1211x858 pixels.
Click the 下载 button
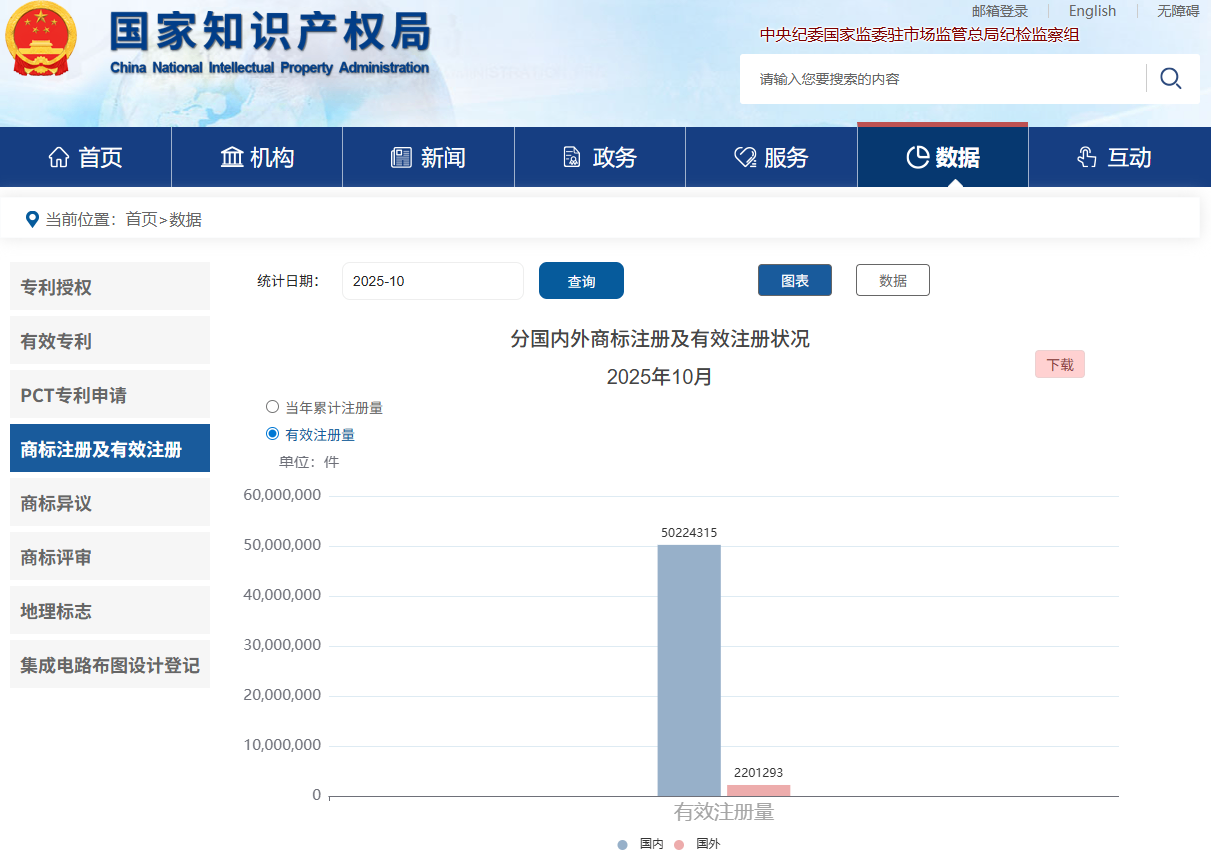[x=1059, y=365]
